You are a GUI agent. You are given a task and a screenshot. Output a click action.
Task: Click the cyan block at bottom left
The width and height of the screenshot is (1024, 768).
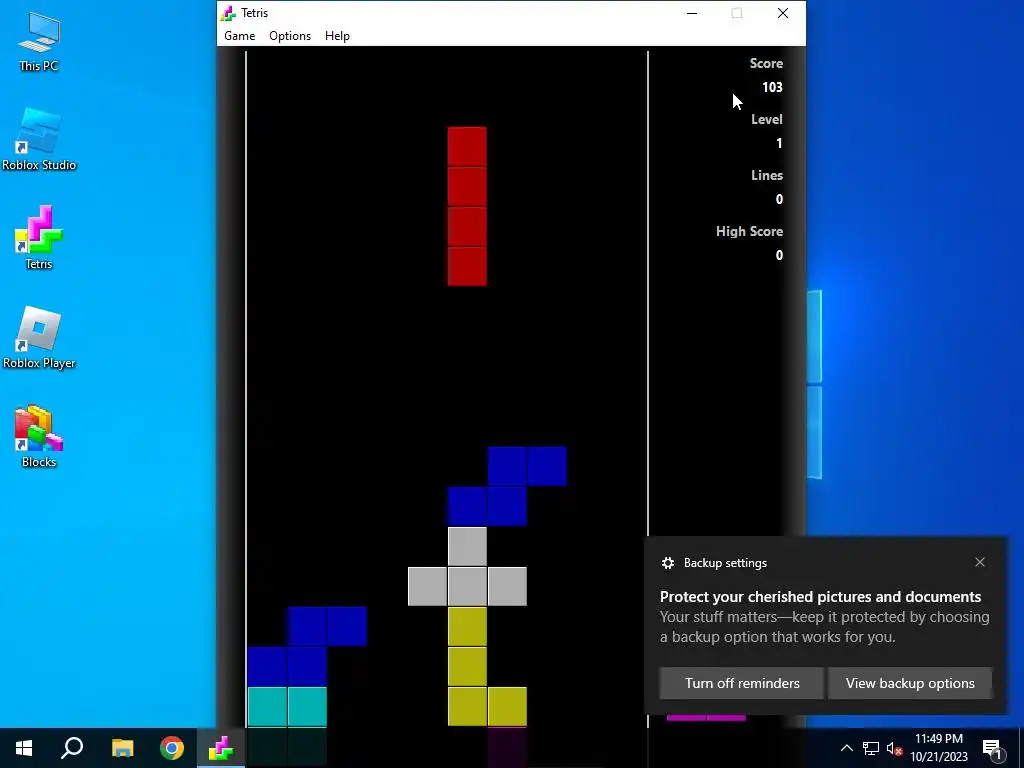pyautogui.click(x=287, y=707)
